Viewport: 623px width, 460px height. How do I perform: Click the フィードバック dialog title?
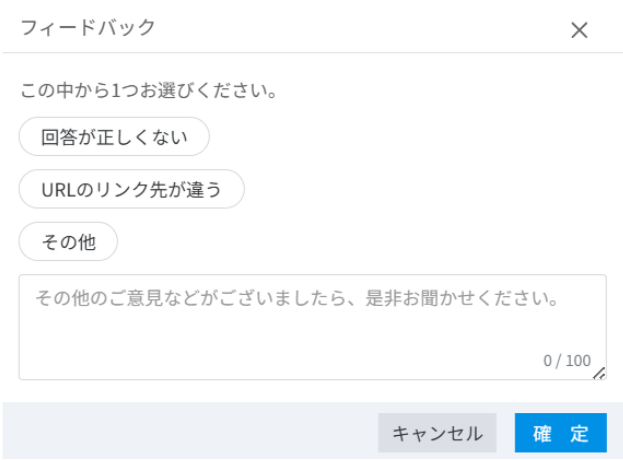tap(88, 28)
